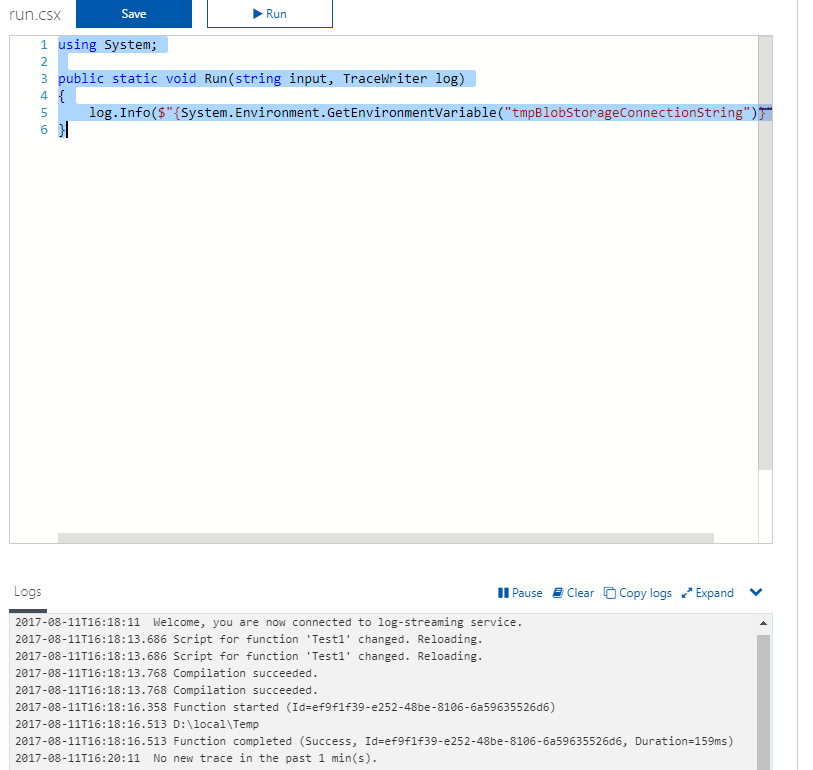The image size is (813, 770).
Task: Save the run.csx script
Action: click(133, 14)
